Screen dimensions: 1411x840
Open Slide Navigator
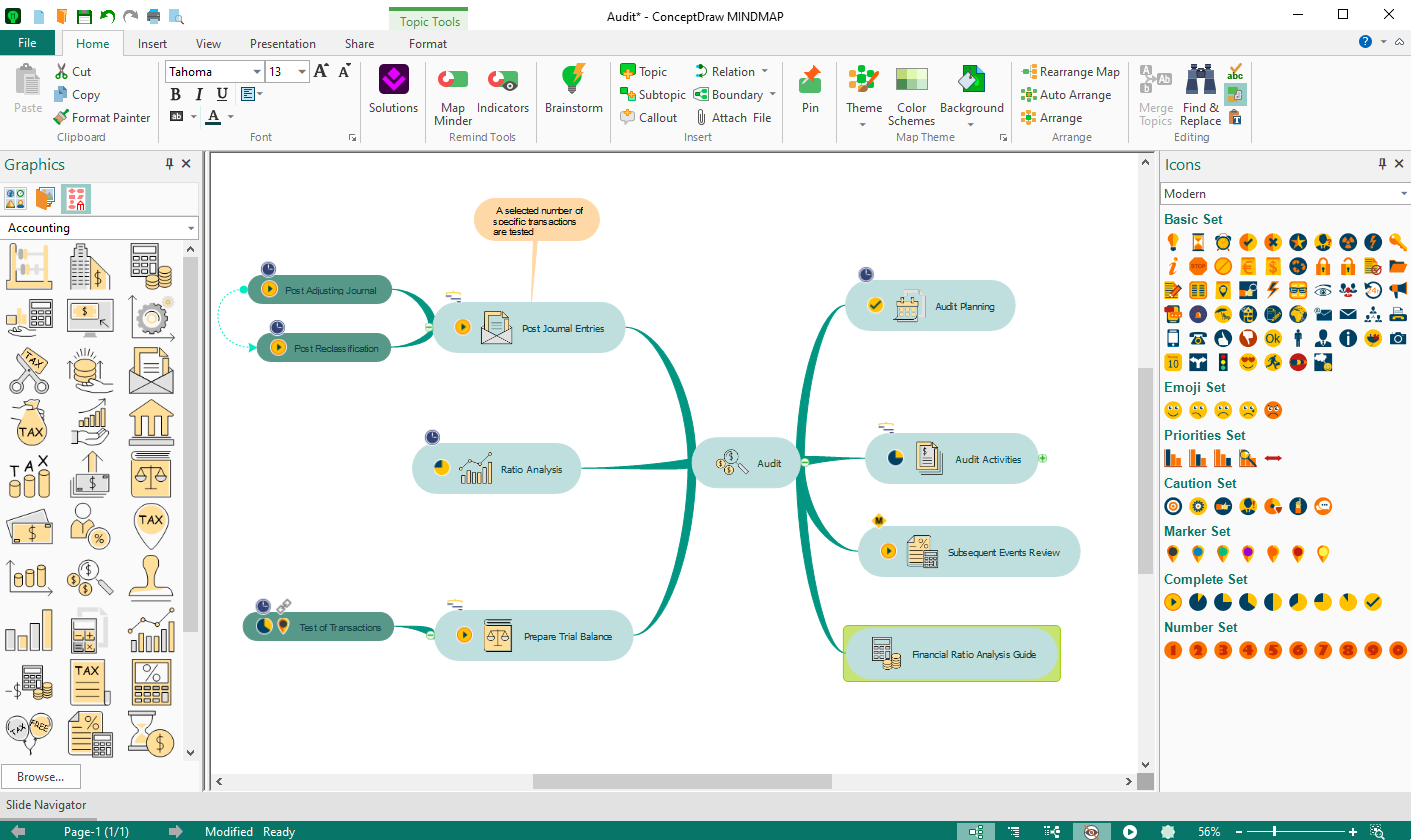pos(47,804)
